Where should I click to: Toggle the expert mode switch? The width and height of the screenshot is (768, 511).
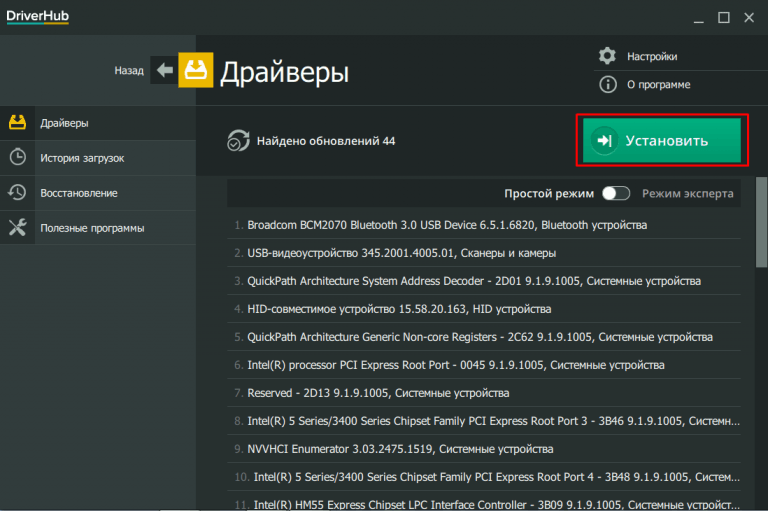coord(615,193)
